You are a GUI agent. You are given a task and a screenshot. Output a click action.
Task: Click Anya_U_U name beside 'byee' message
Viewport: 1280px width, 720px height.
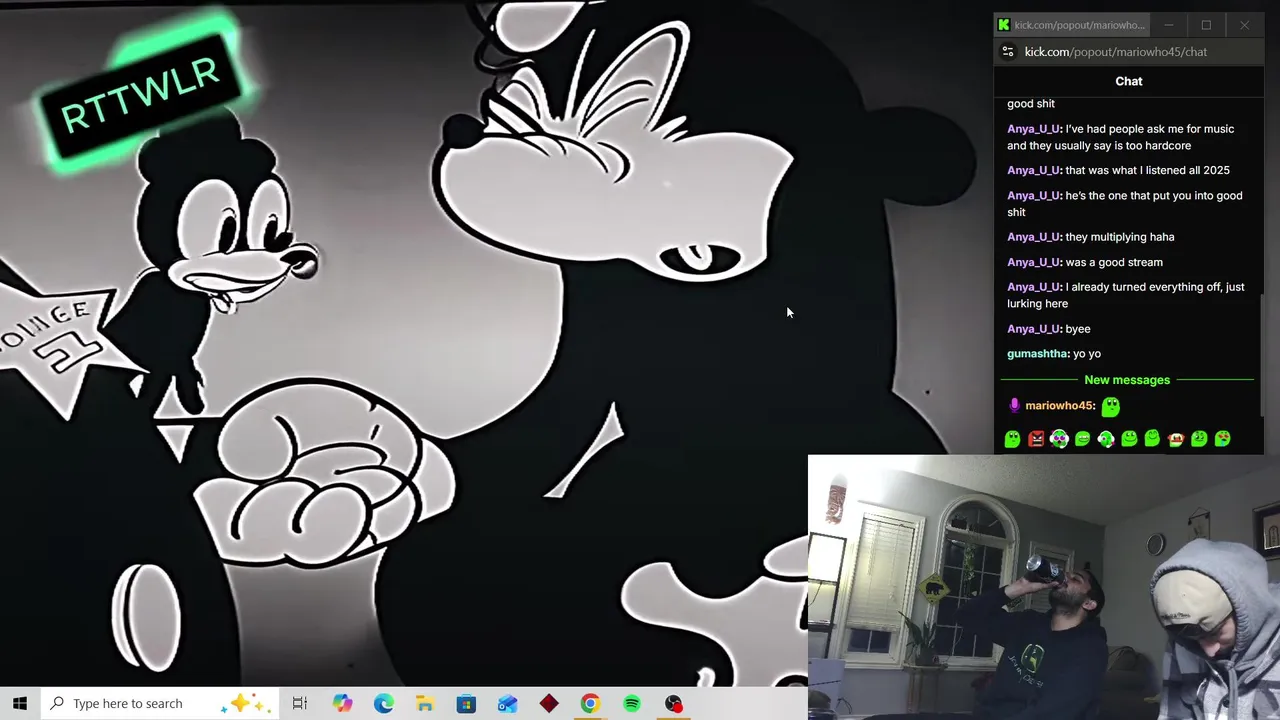pos(1034,329)
